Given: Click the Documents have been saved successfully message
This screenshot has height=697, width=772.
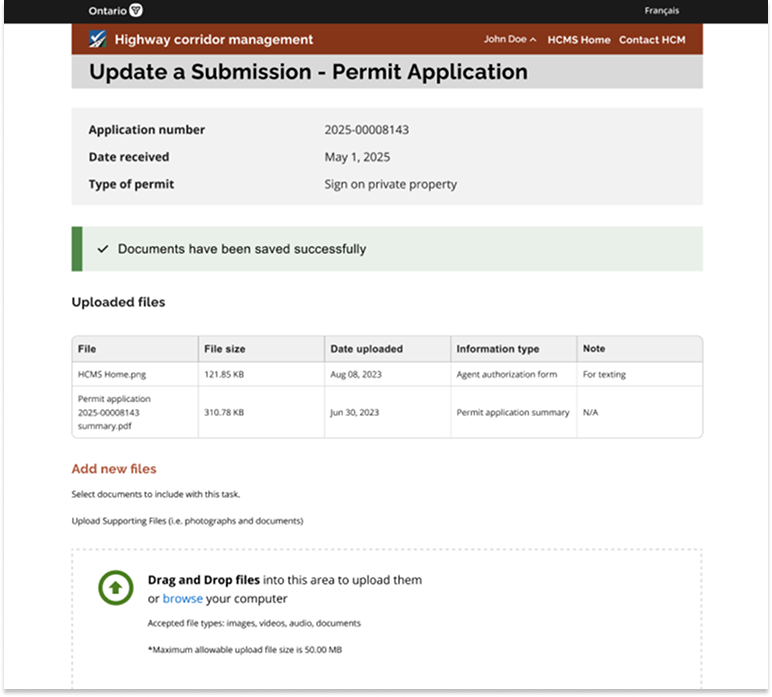Looking at the screenshot, I should tap(242, 249).
